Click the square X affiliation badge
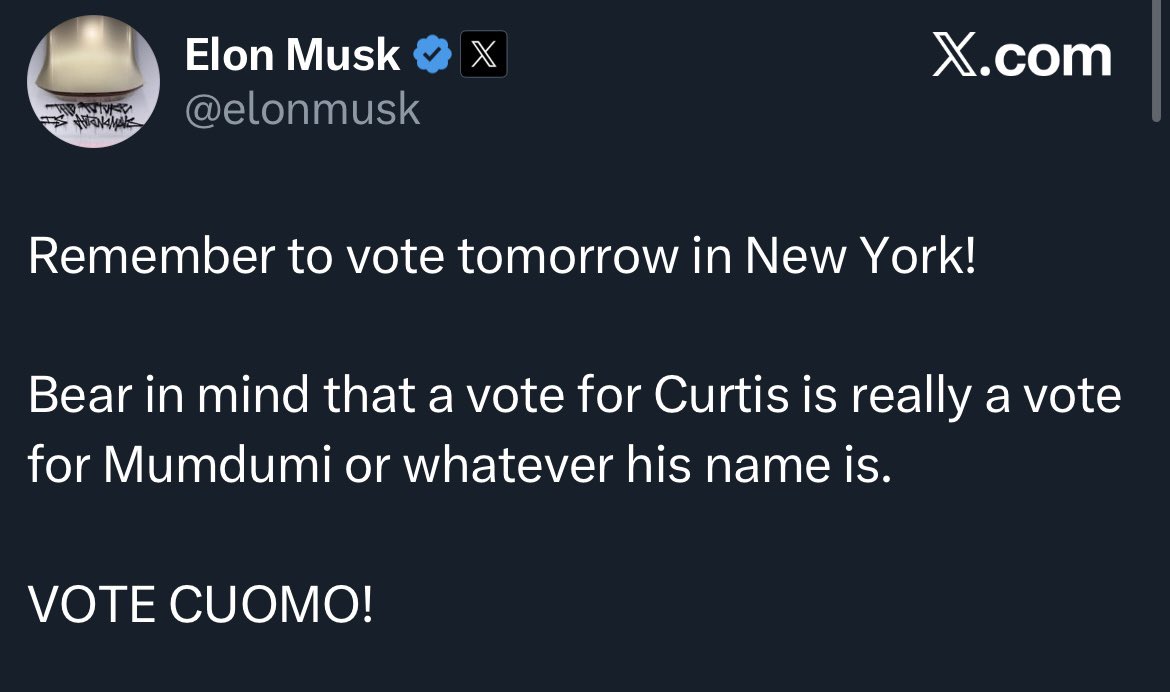 (483, 56)
